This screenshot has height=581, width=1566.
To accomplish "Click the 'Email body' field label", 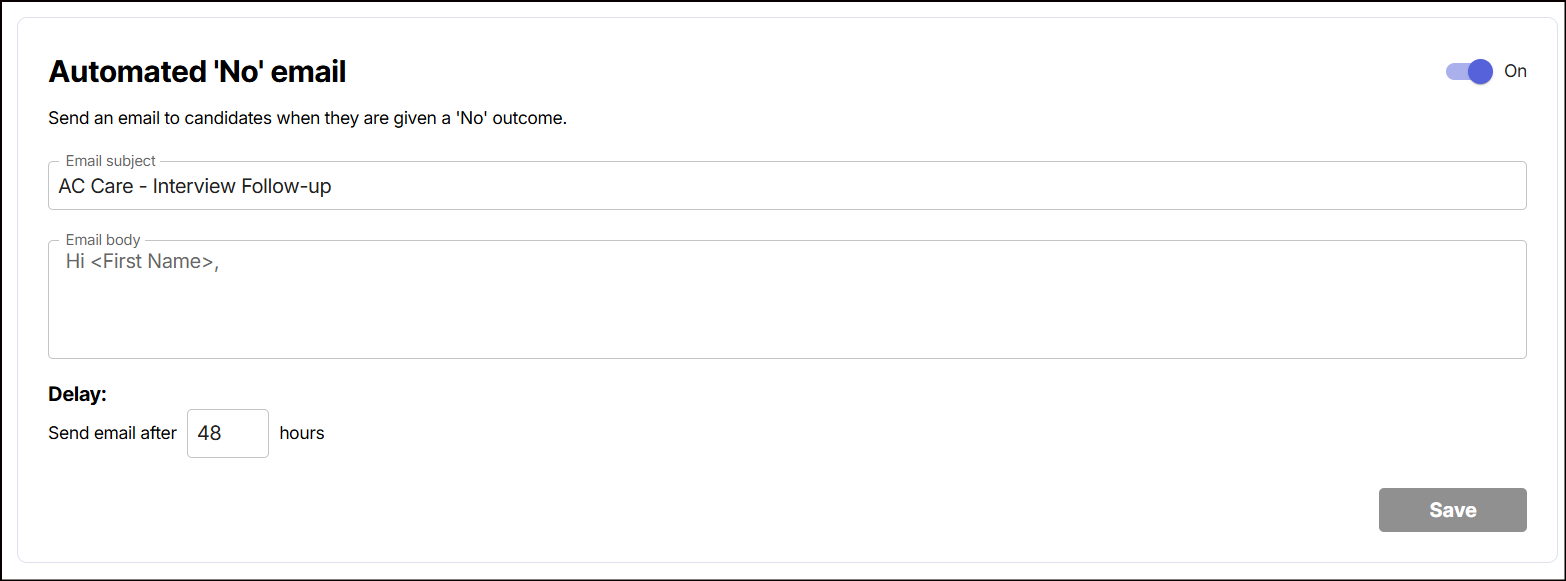I will [x=103, y=240].
